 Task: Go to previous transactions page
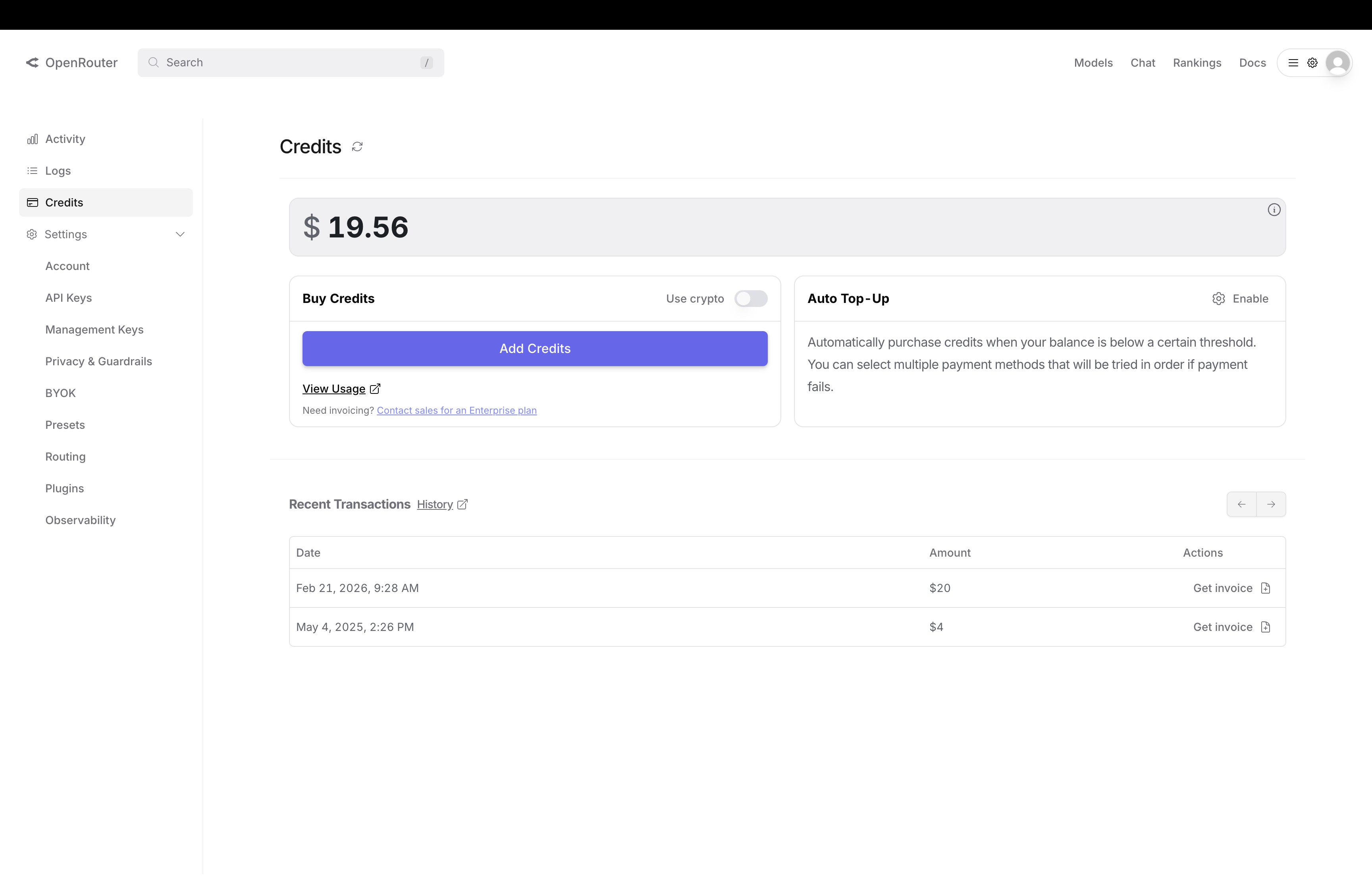tap(1242, 504)
